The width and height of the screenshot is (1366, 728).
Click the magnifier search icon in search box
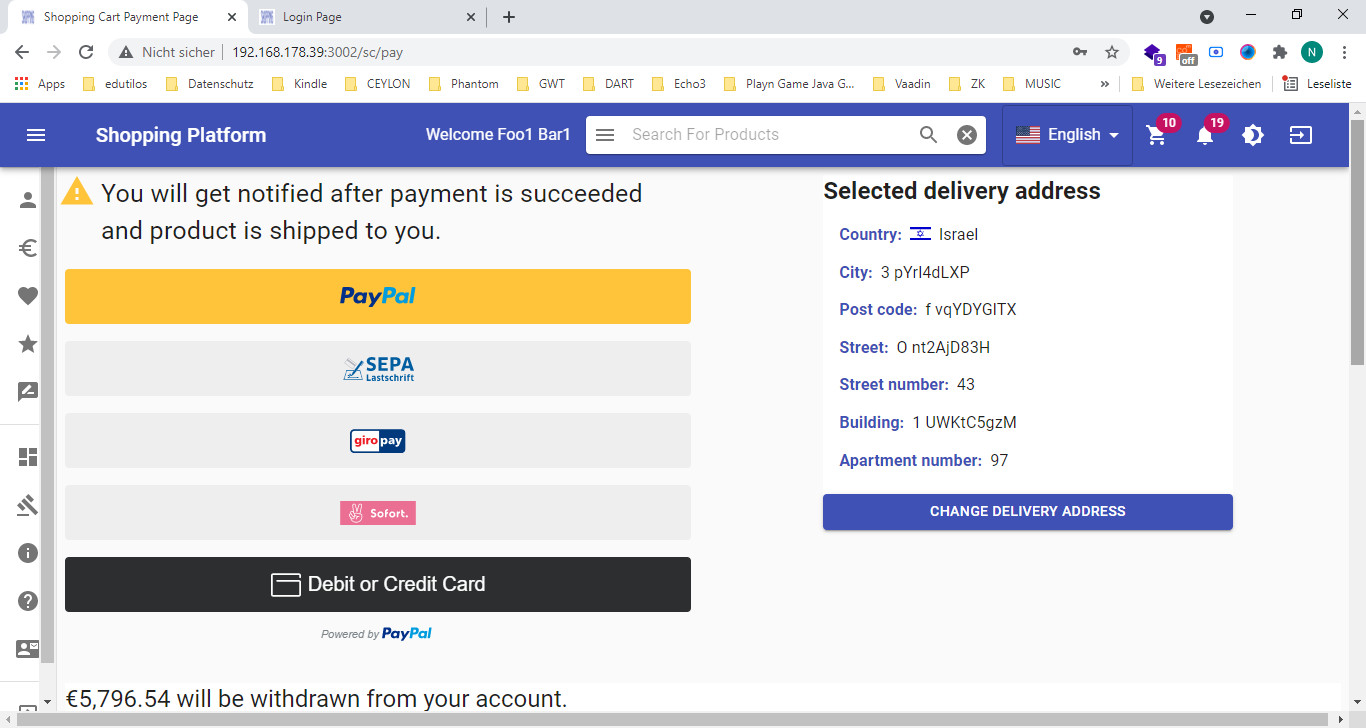[x=929, y=135]
